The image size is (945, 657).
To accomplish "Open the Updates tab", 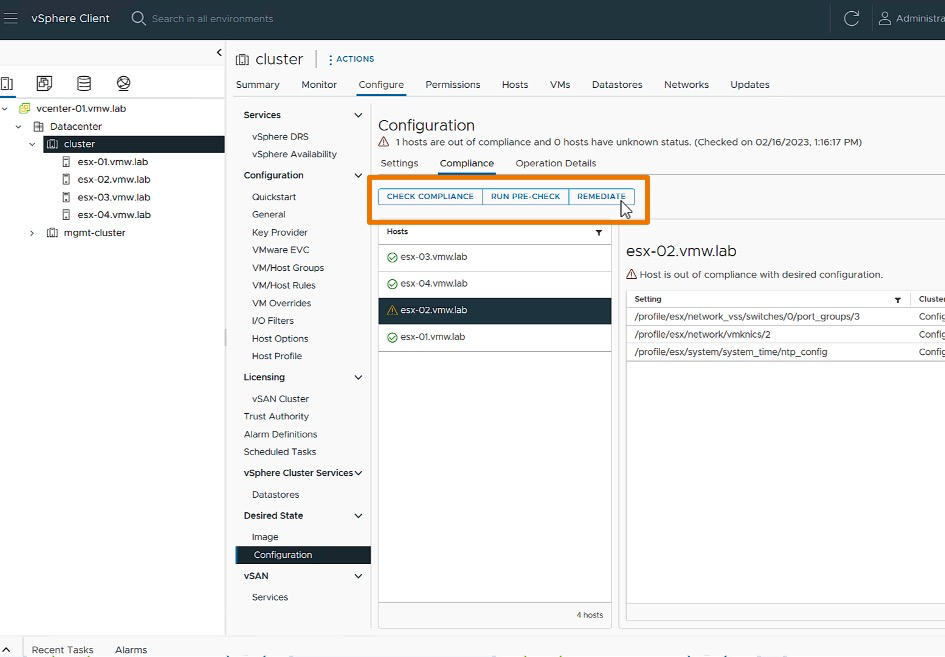I will pos(749,85).
